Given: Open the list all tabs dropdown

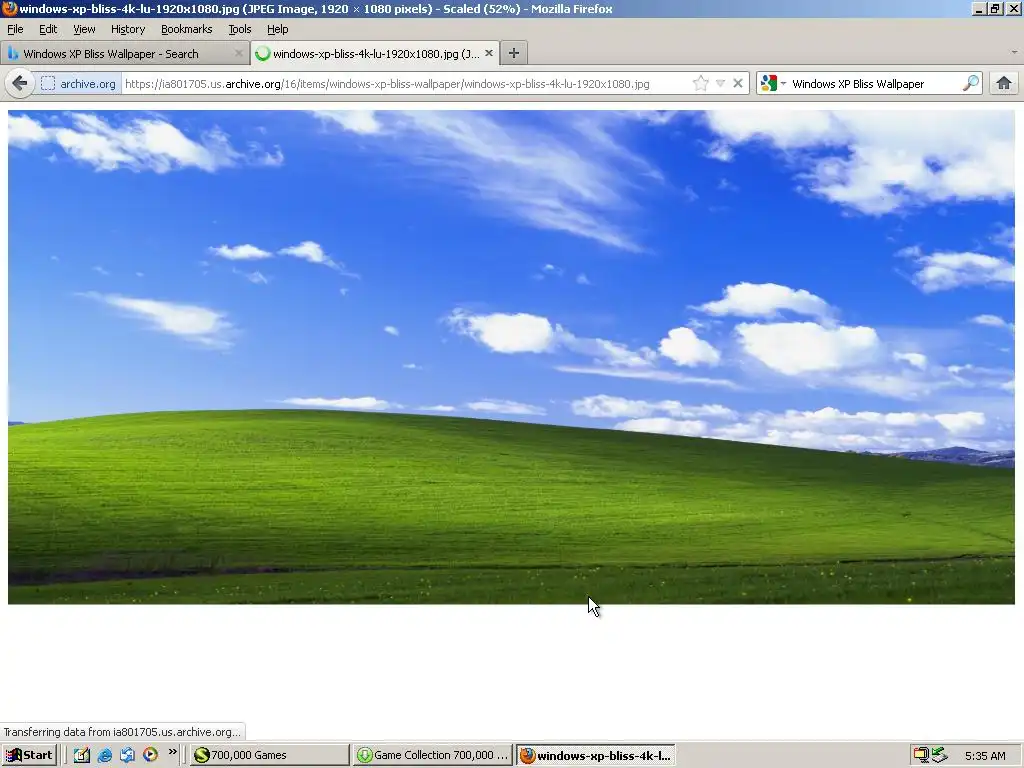Looking at the screenshot, I should tap(1014, 52).
